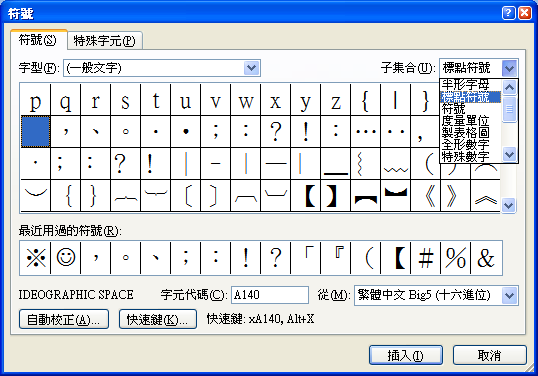Select the letter p symbol cell
Screen dimensions: 538x376
coord(36,100)
